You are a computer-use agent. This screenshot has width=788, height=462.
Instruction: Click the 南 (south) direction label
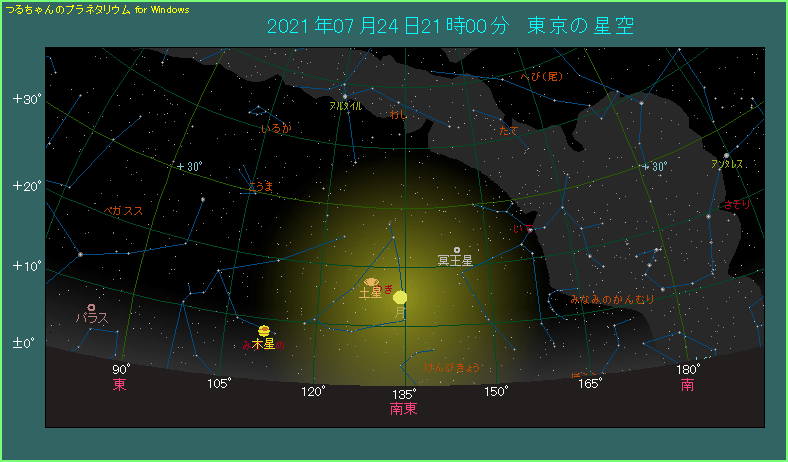tap(687, 384)
